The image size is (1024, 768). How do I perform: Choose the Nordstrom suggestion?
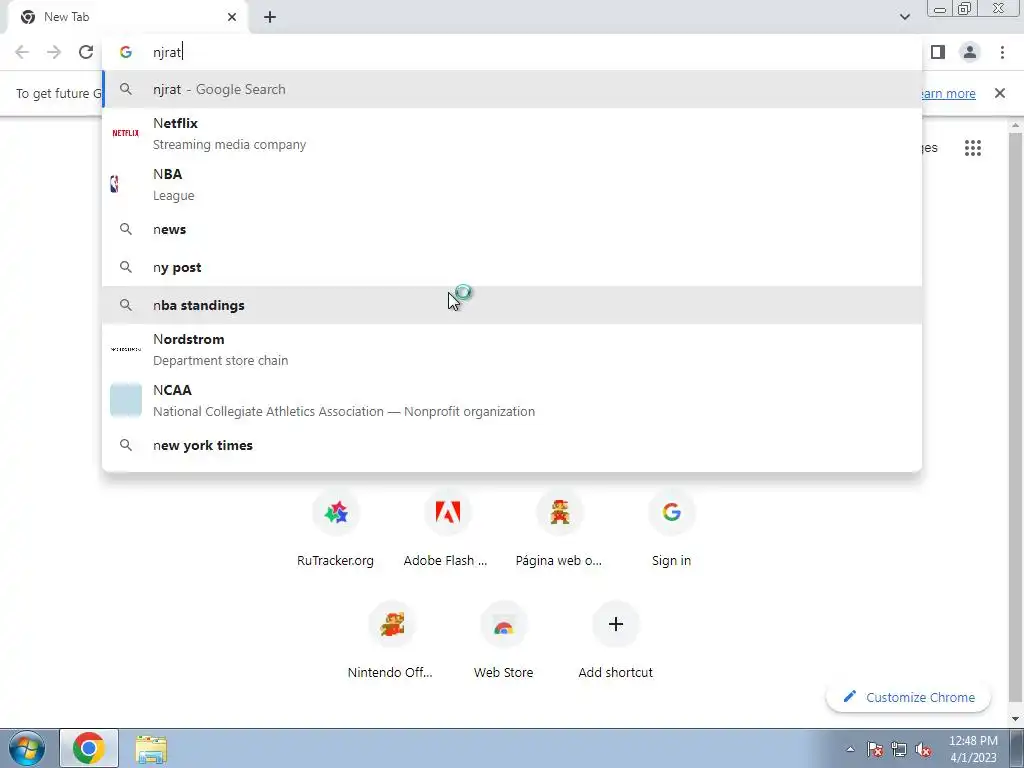click(512, 349)
